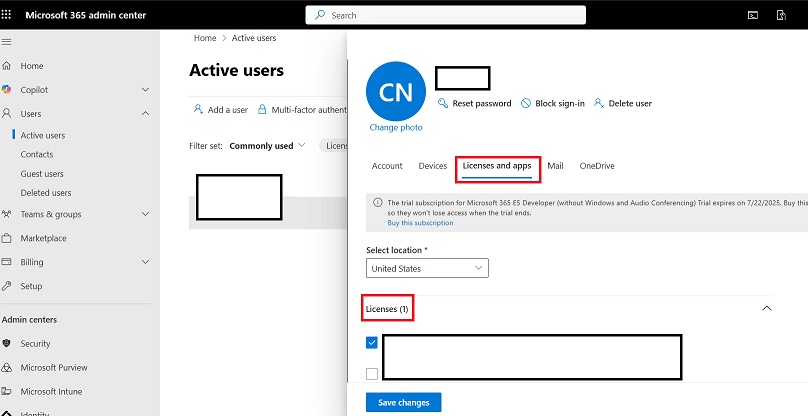Switch to the Mail tab
Screen dimensions: 808x416
[x=556, y=166]
